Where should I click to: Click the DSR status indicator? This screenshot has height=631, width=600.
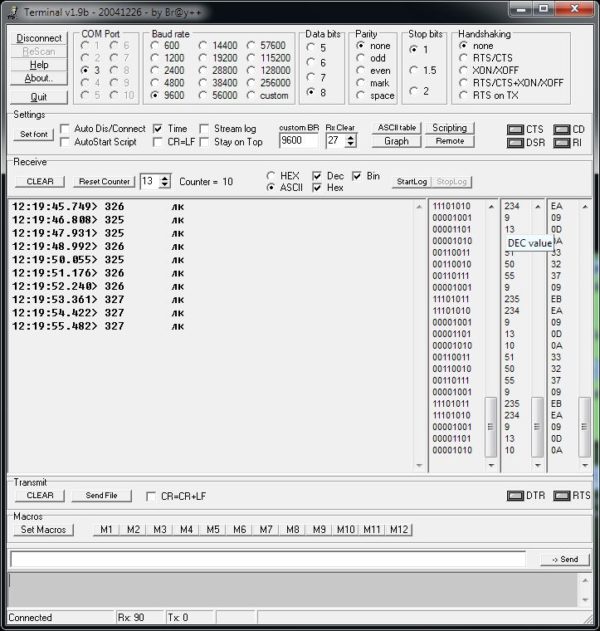516,142
